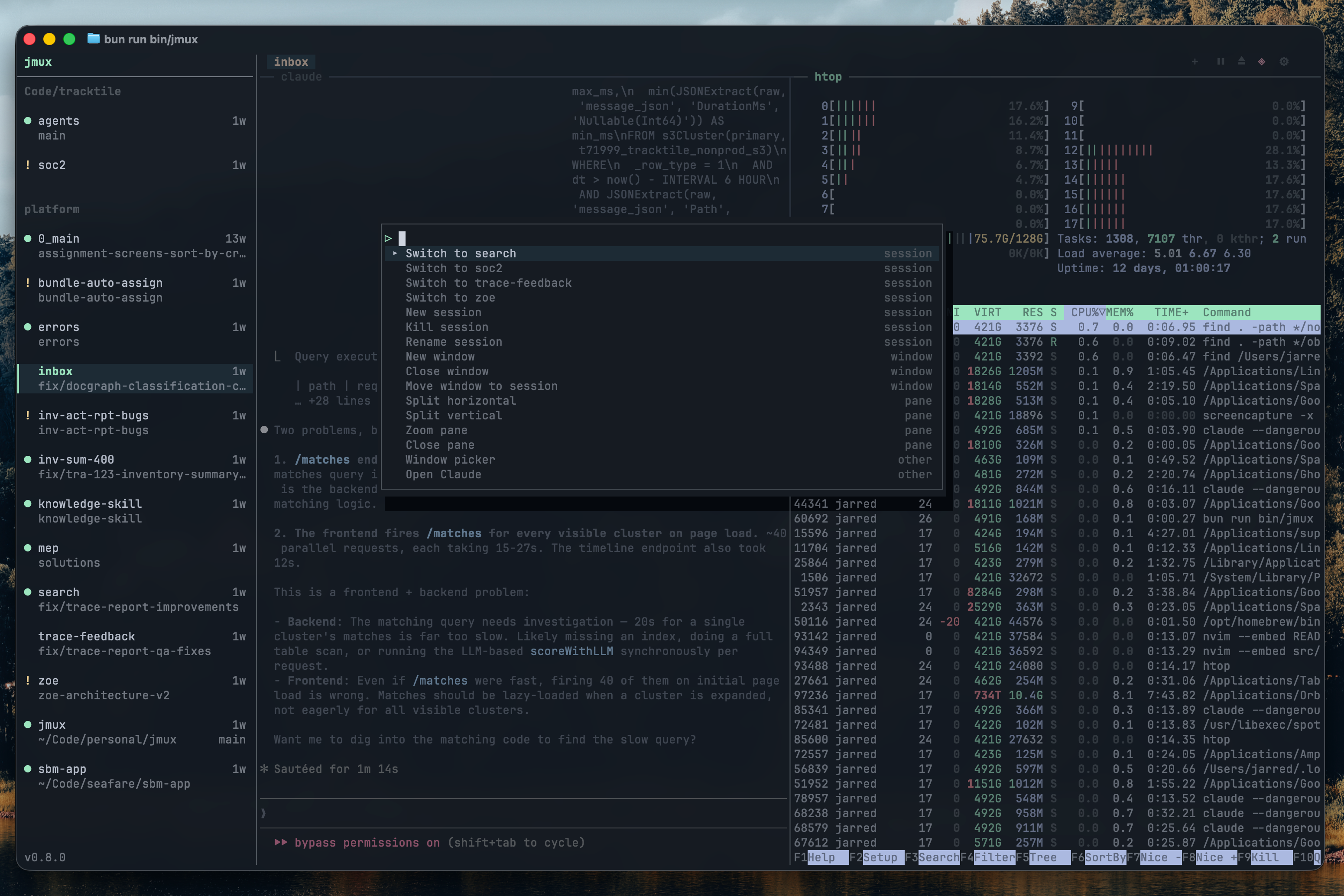
Task: Click the disclosure triangle beside Switch to search
Action: point(394,253)
